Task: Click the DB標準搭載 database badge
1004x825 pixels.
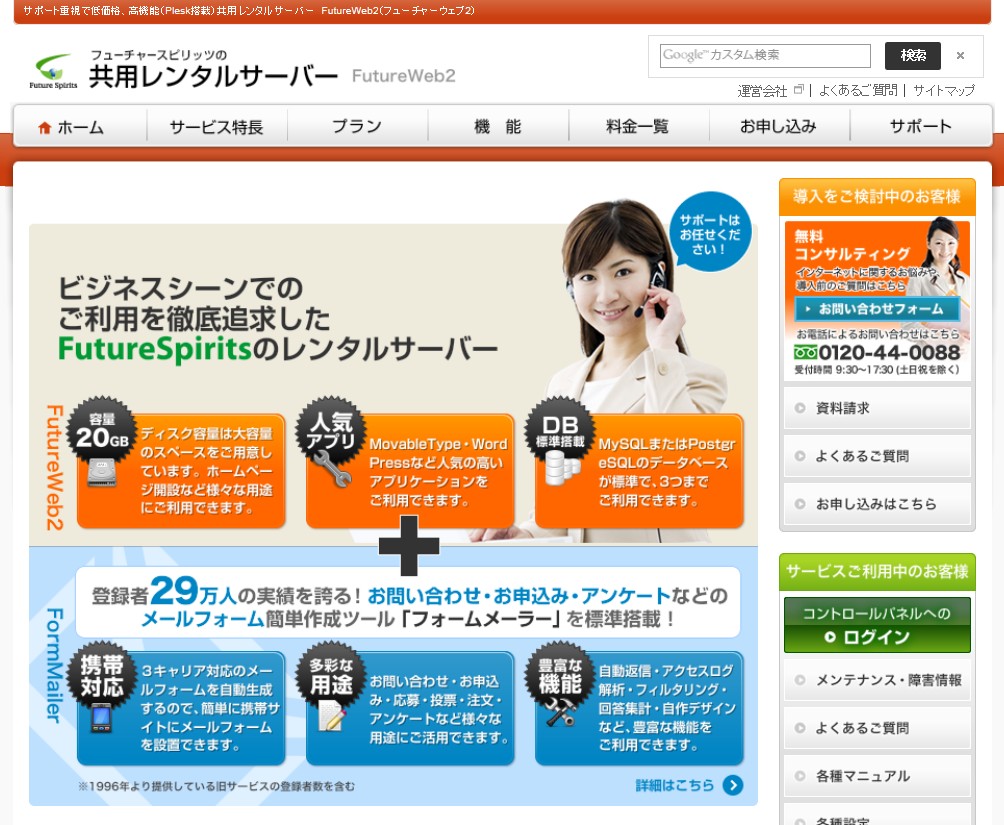Action: tap(560, 442)
